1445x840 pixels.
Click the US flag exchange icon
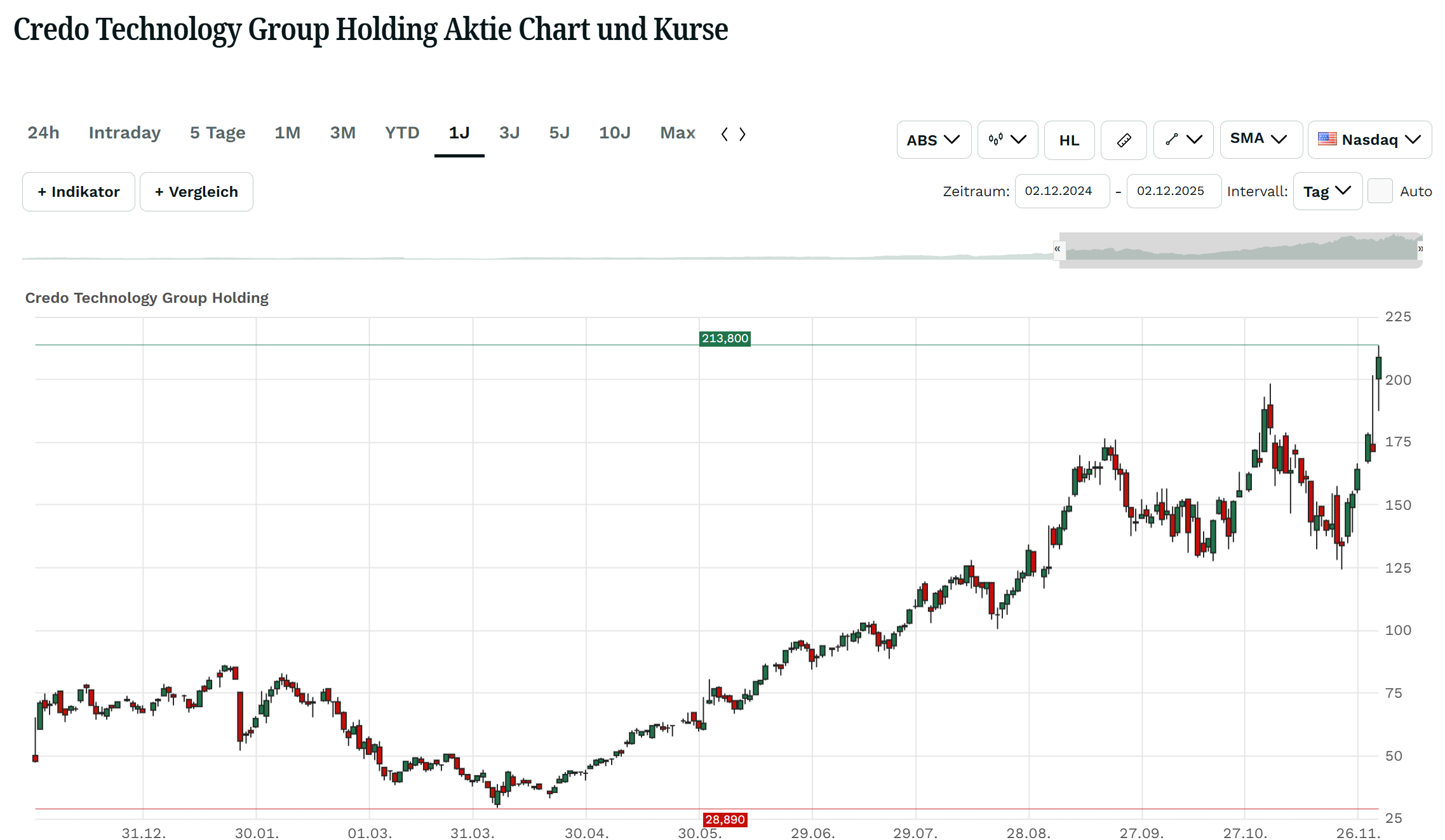(x=1327, y=139)
